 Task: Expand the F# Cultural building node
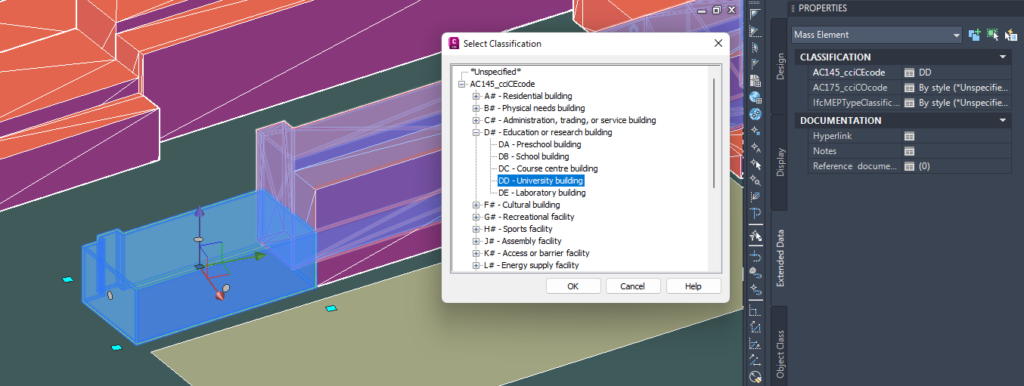pos(476,205)
